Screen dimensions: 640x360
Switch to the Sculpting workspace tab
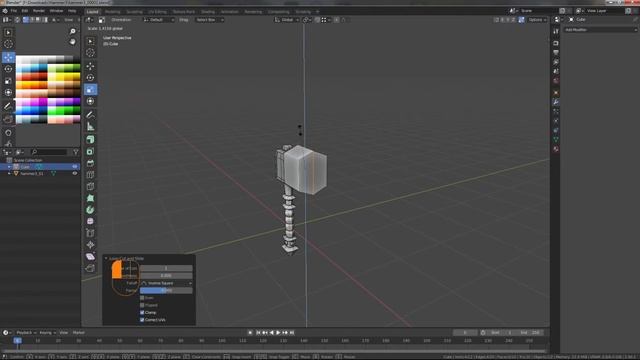[134, 11]
